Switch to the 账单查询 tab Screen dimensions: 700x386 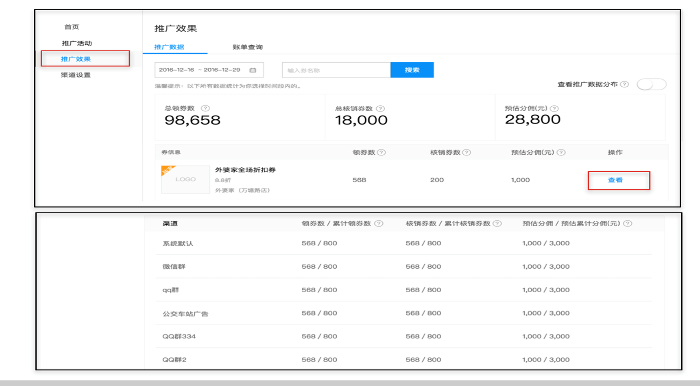248,47
